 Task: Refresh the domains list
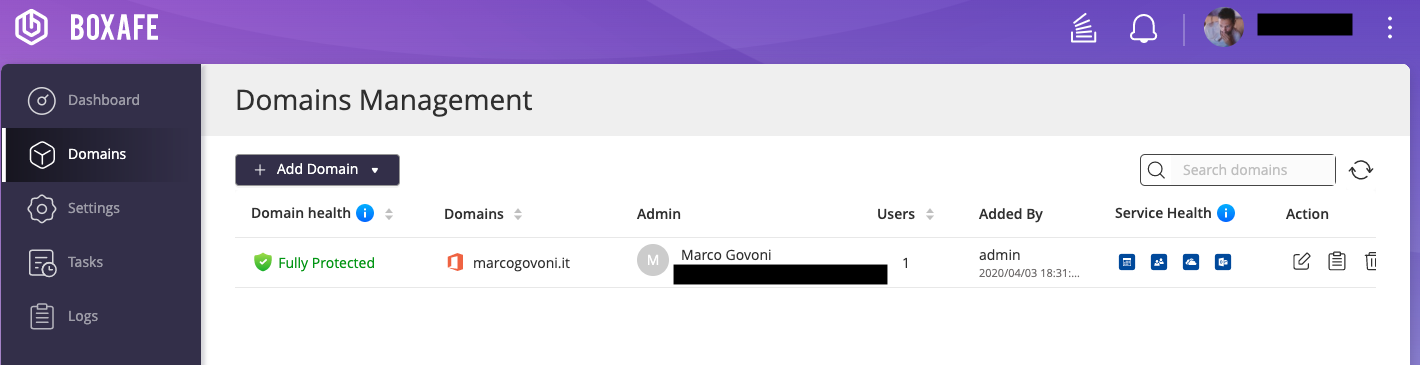[1361, 170]
